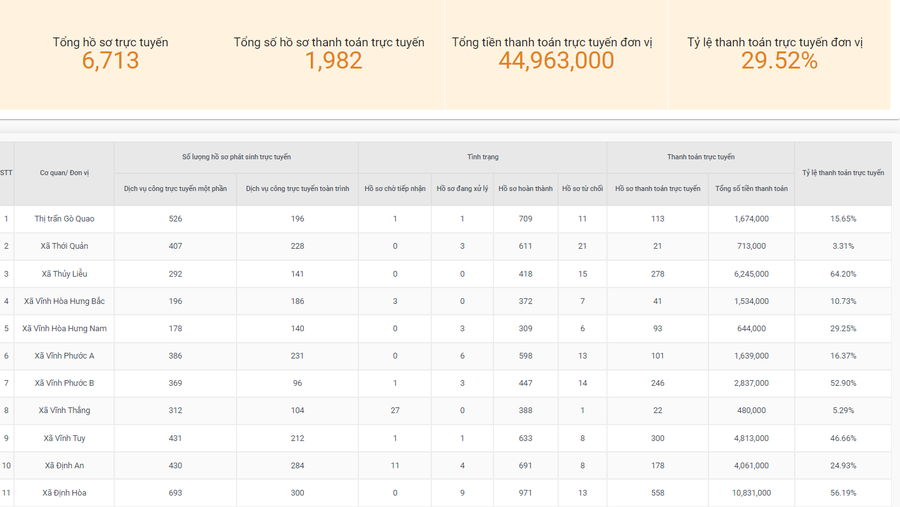The width and height of the screenshot is (900, 507).
Task: Click the 10,831,000 amount in Xã Định Hòa row
Action: coord(751,493)
